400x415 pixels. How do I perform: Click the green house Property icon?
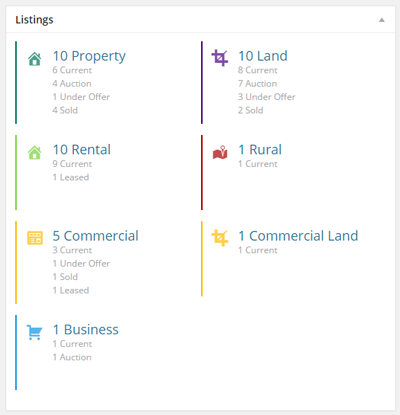click(x=35, y=59)
